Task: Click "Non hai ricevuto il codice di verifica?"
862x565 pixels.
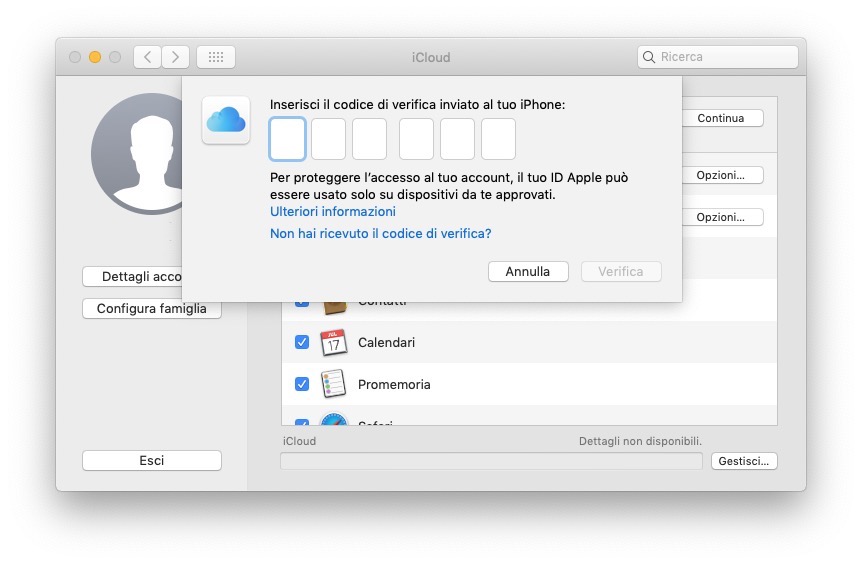Action: click(380, 234)
